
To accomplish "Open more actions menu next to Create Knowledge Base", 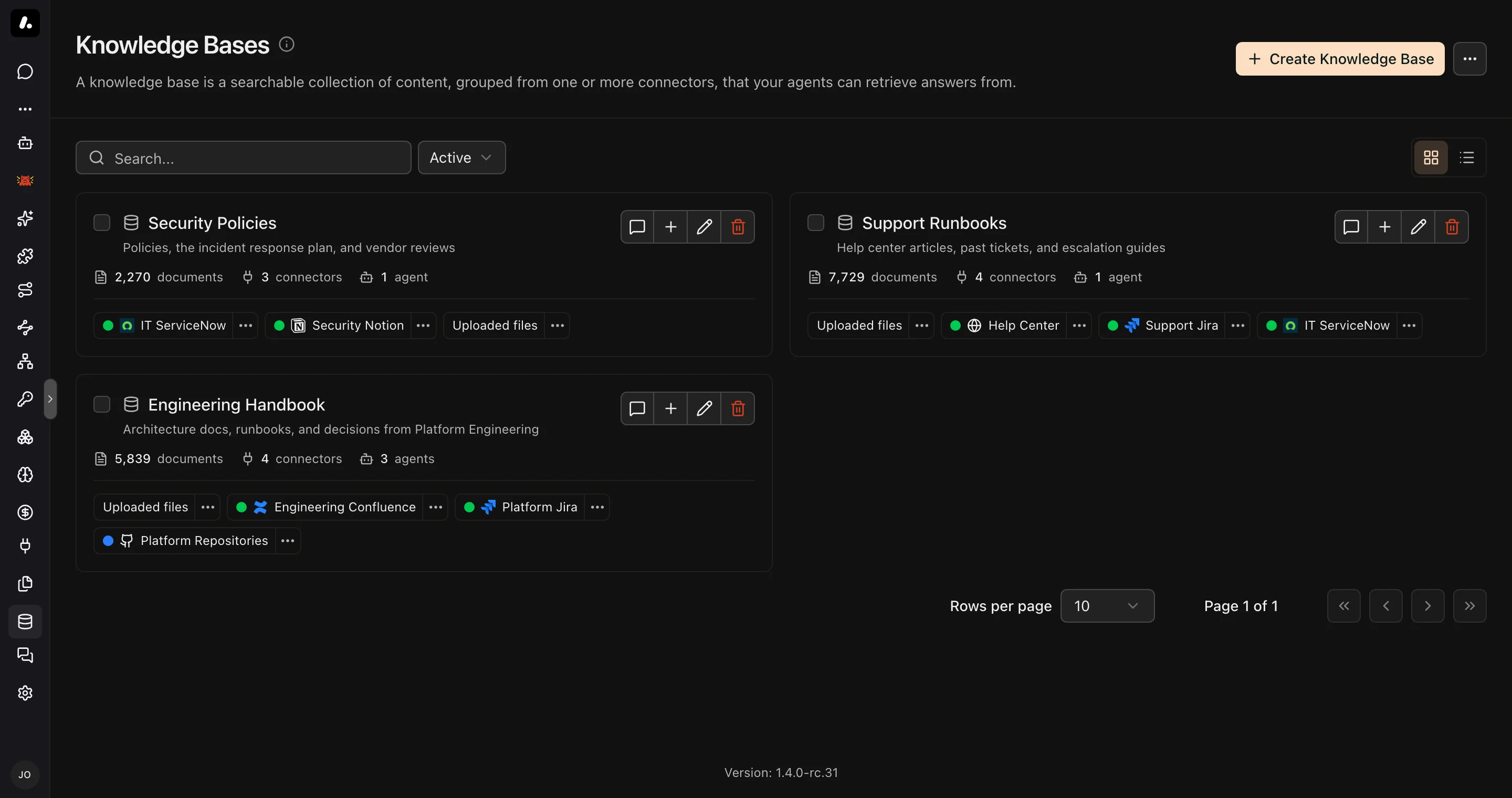I will pyautogui.click(x=1470, y=59).
